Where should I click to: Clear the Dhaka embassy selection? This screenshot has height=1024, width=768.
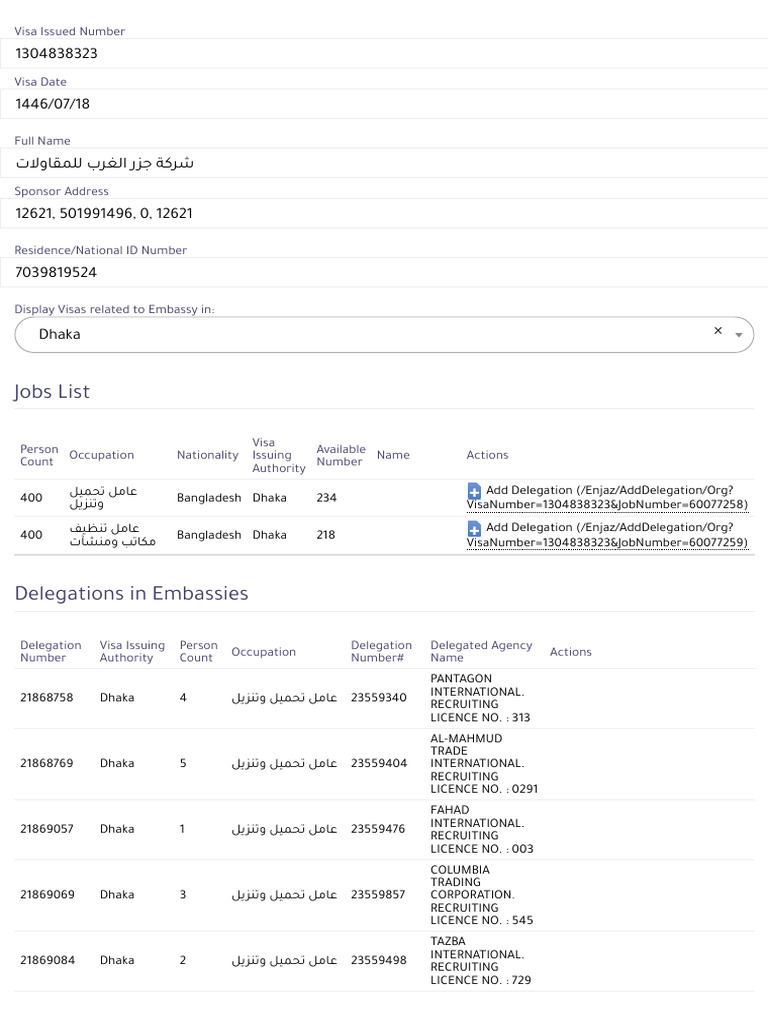coord(718,331)
